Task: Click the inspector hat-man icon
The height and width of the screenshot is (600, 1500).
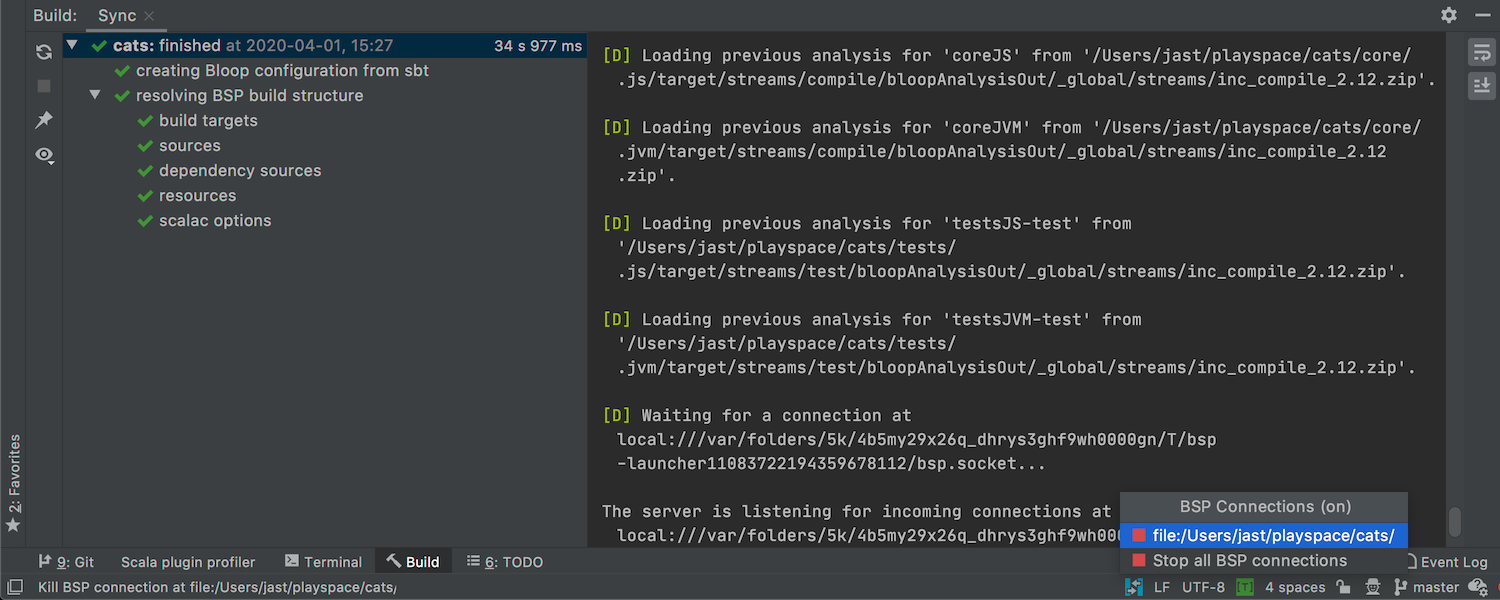Action: coord(1374,588)
